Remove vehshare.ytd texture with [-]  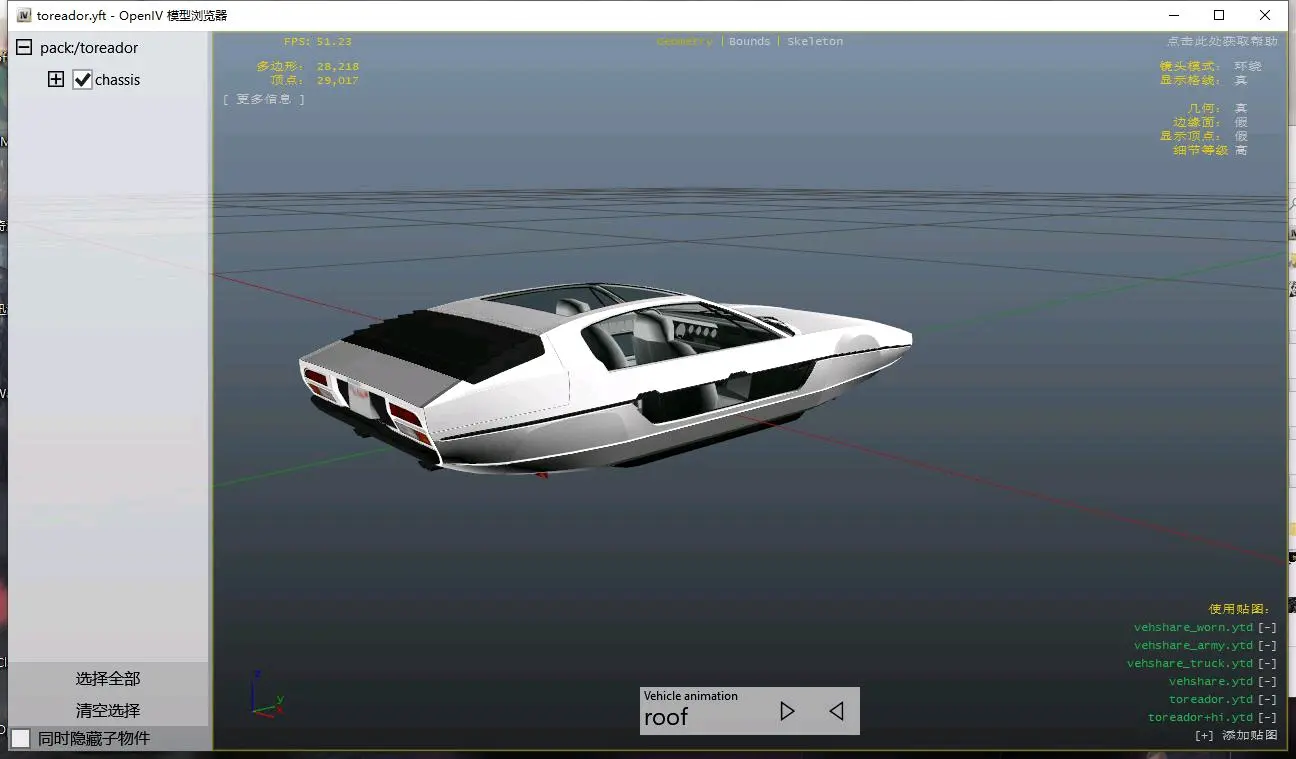1267,682
